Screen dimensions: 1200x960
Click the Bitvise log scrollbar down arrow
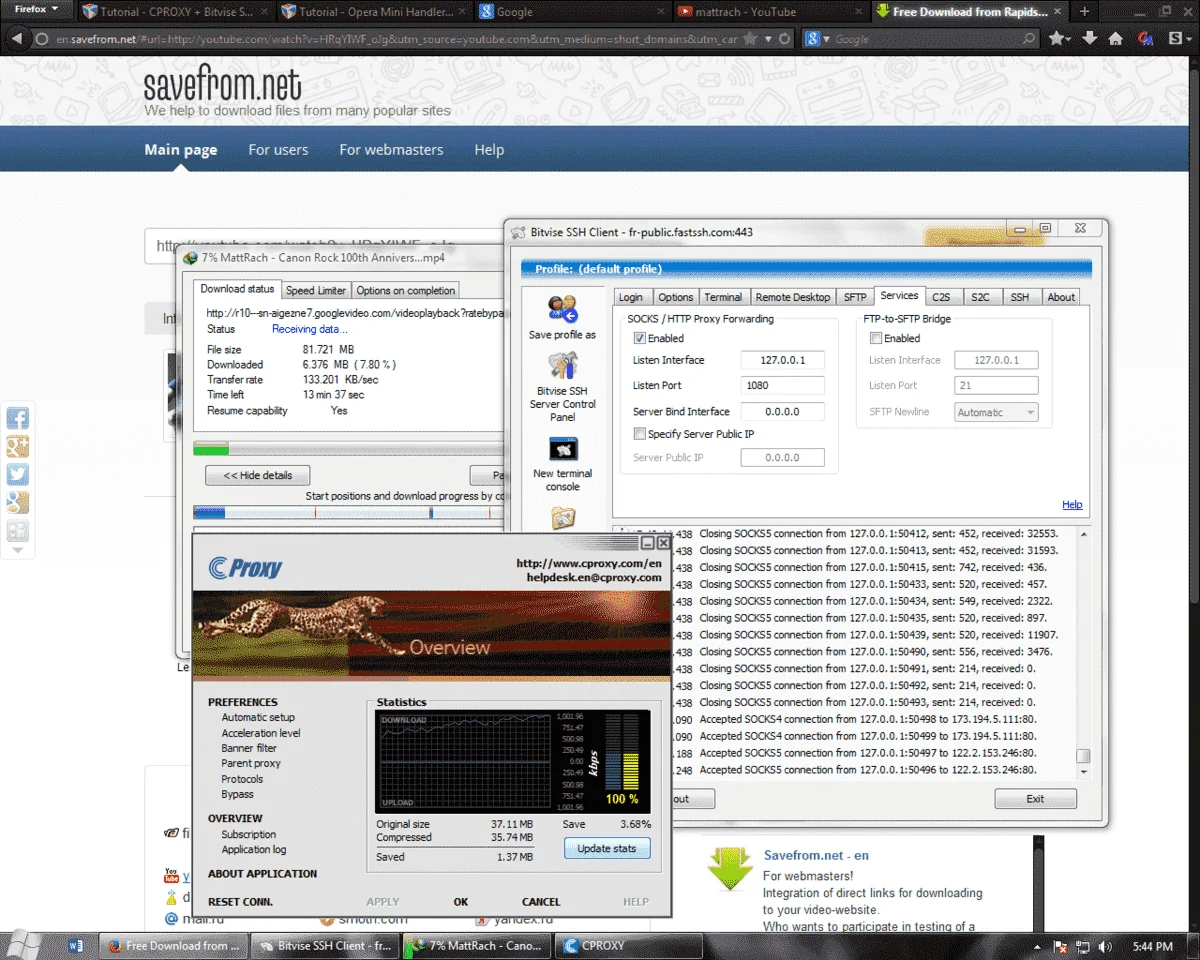tap(1083, 772)
